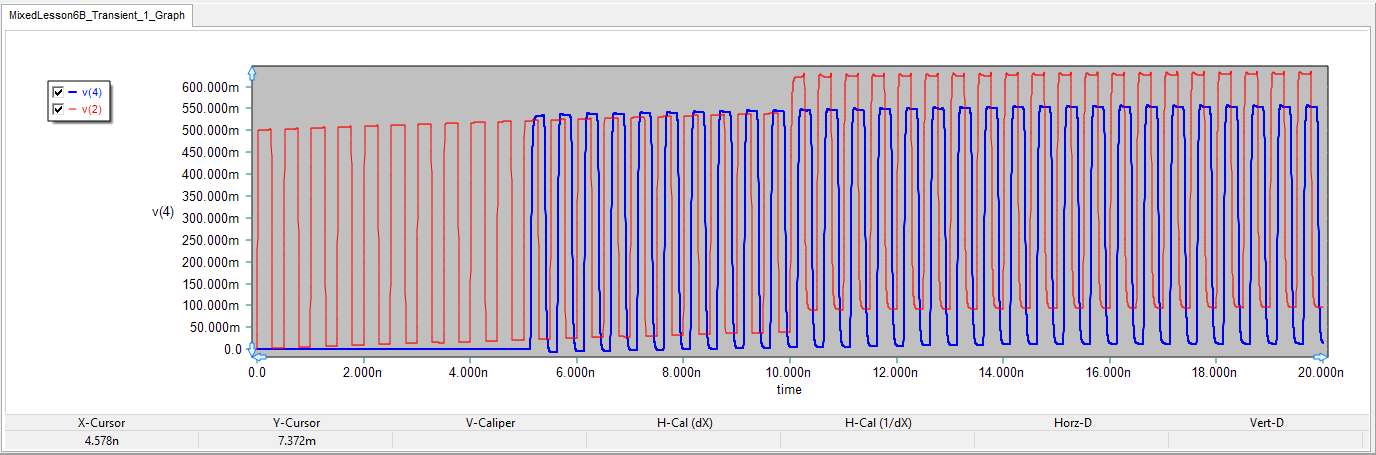Click the time horizontal axis title

pyautogui.click(x=789, y=389)
